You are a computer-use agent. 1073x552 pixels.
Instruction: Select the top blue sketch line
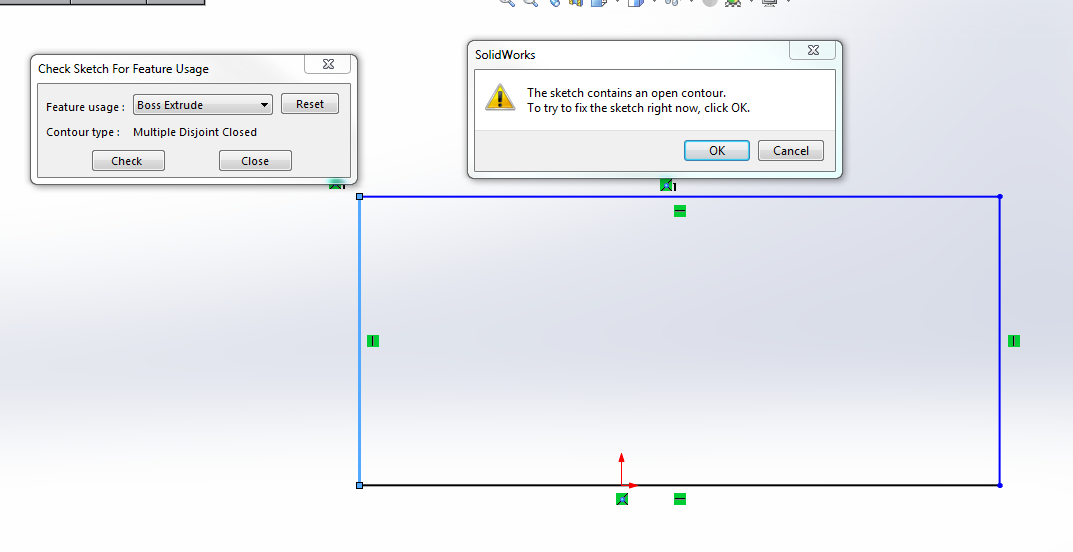click(680, 197)
